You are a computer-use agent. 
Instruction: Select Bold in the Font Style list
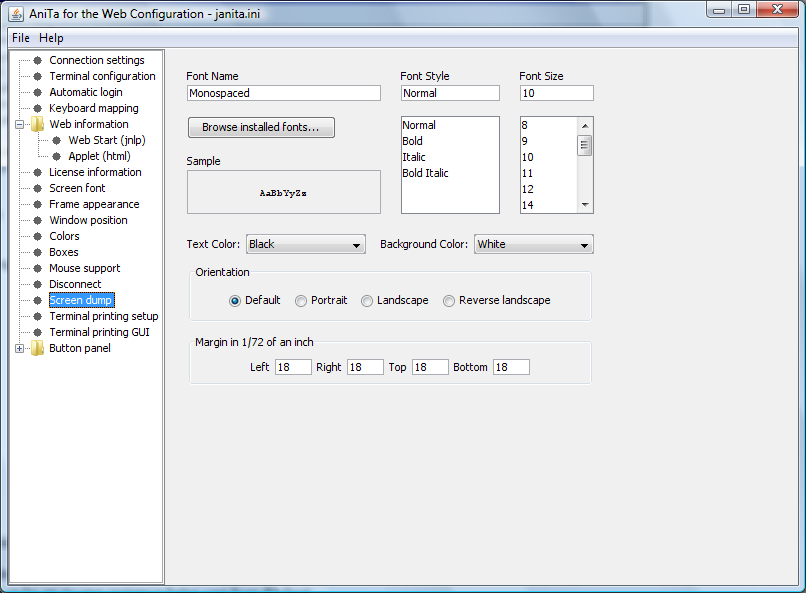412,141
